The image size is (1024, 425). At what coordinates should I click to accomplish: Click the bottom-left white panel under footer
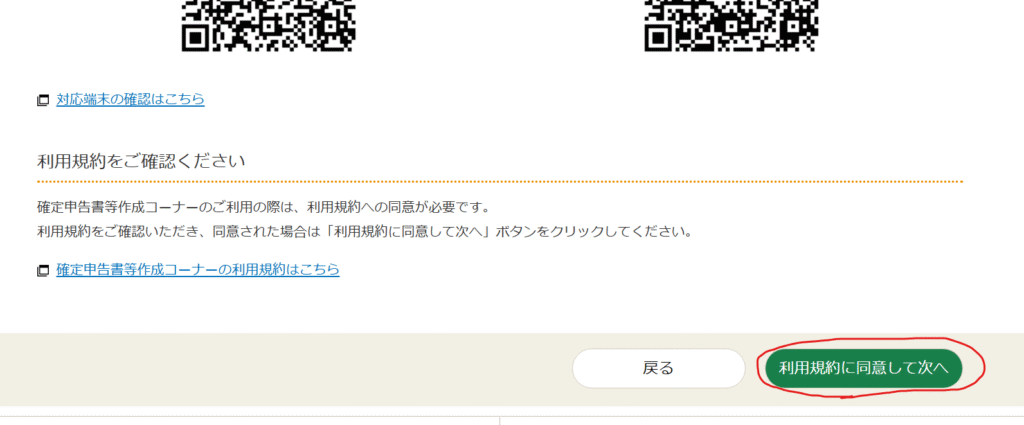(249, 421)
